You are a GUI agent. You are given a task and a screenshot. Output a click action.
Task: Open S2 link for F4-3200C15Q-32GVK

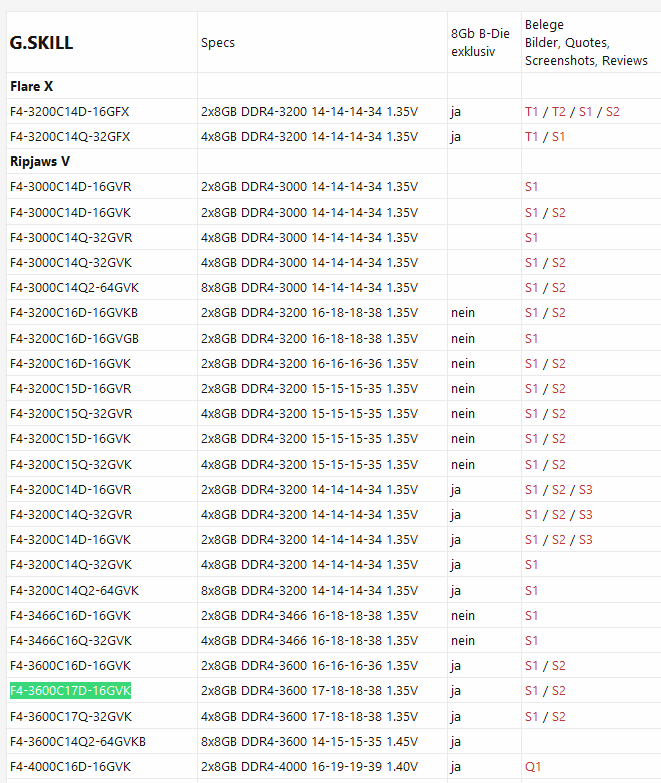pos(558,464)
